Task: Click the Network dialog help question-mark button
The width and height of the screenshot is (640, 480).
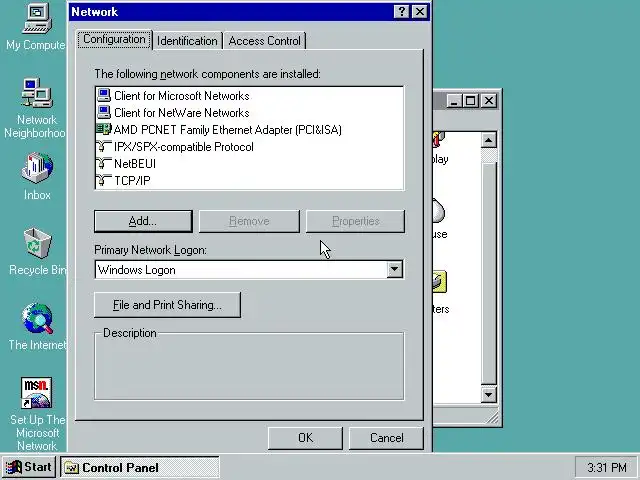Action: (x=402, y=11)
